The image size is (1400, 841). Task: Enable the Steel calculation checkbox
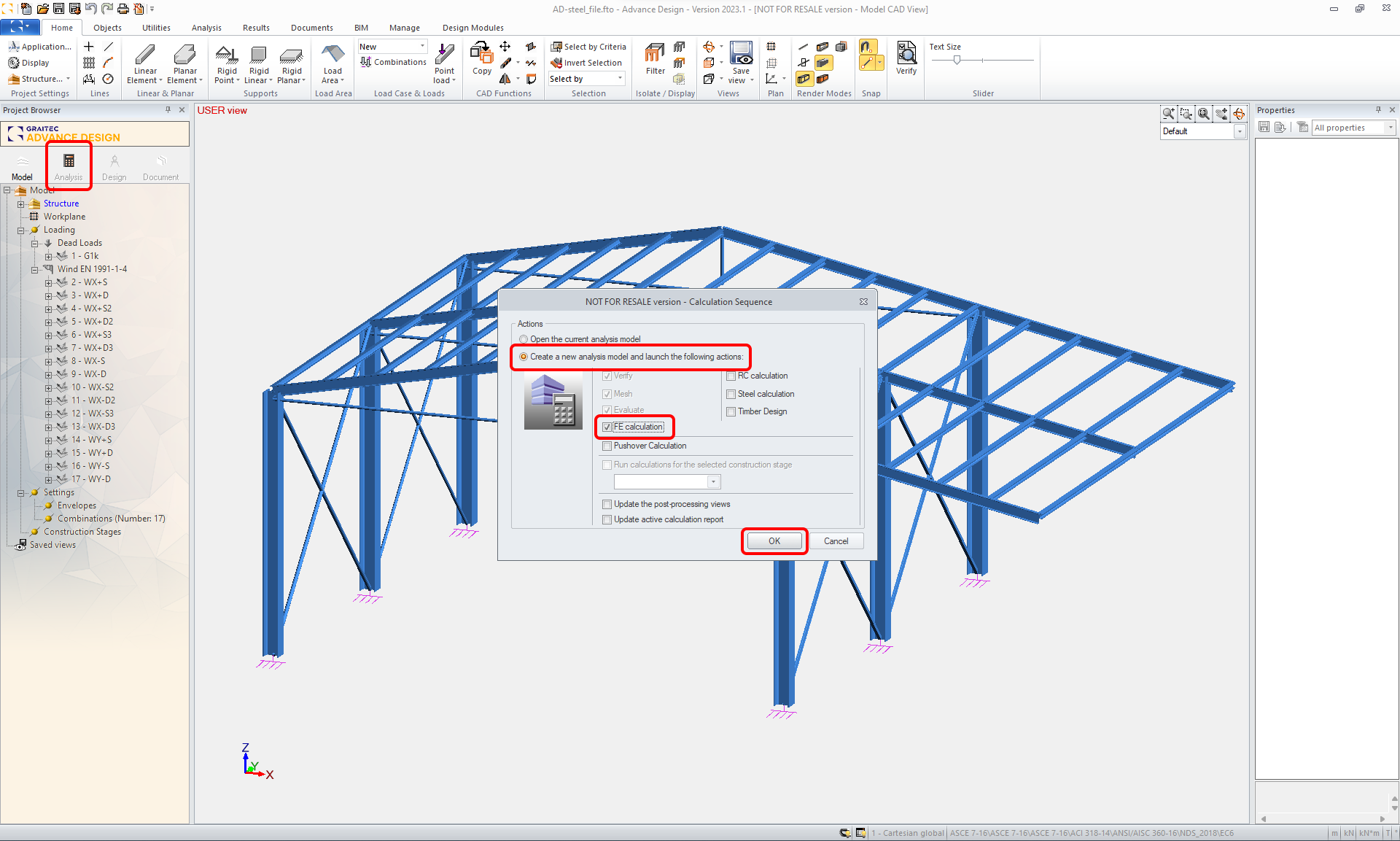click(731, 394)
